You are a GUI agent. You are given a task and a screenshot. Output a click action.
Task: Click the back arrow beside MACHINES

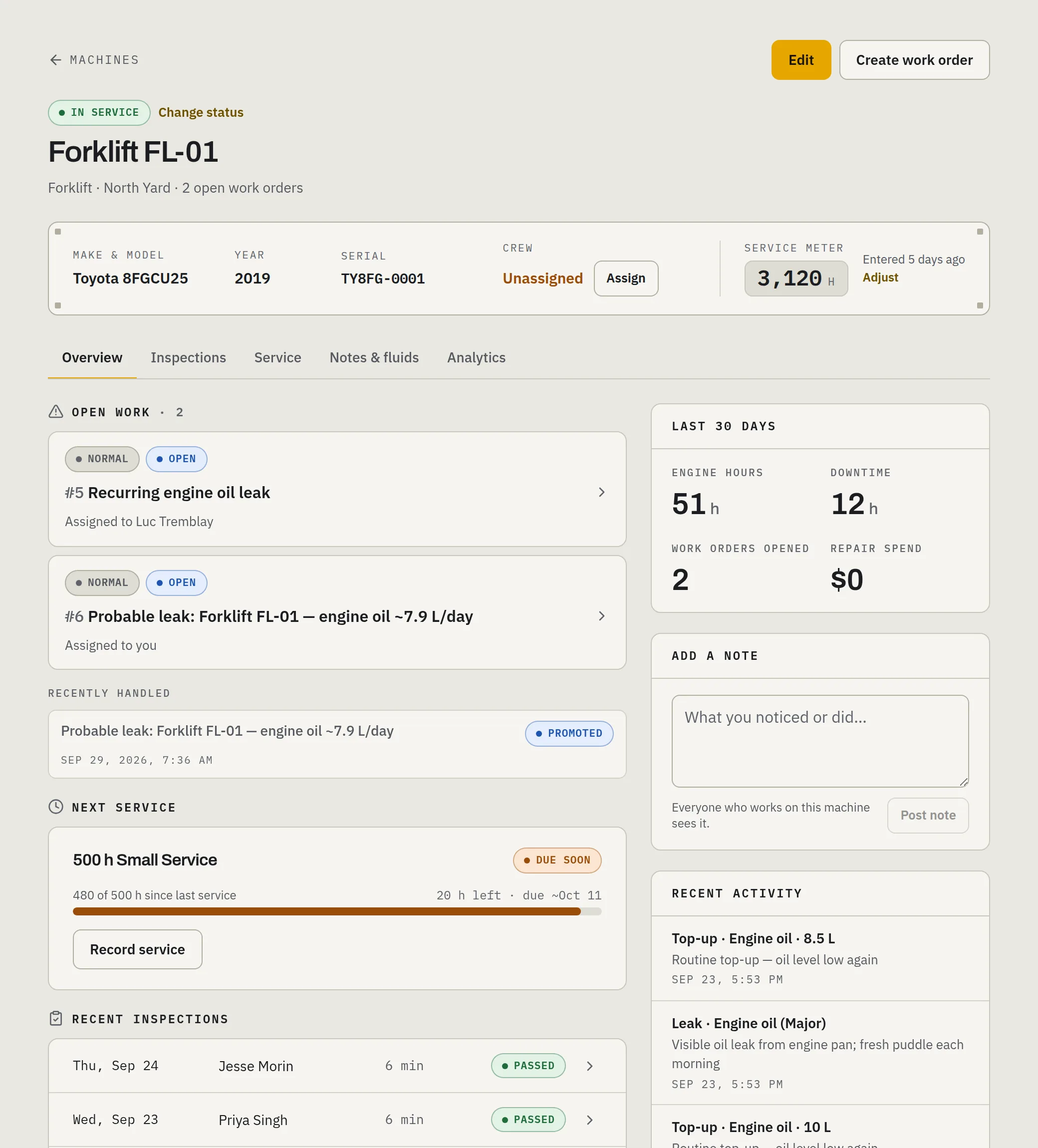(x=55, y=60)
